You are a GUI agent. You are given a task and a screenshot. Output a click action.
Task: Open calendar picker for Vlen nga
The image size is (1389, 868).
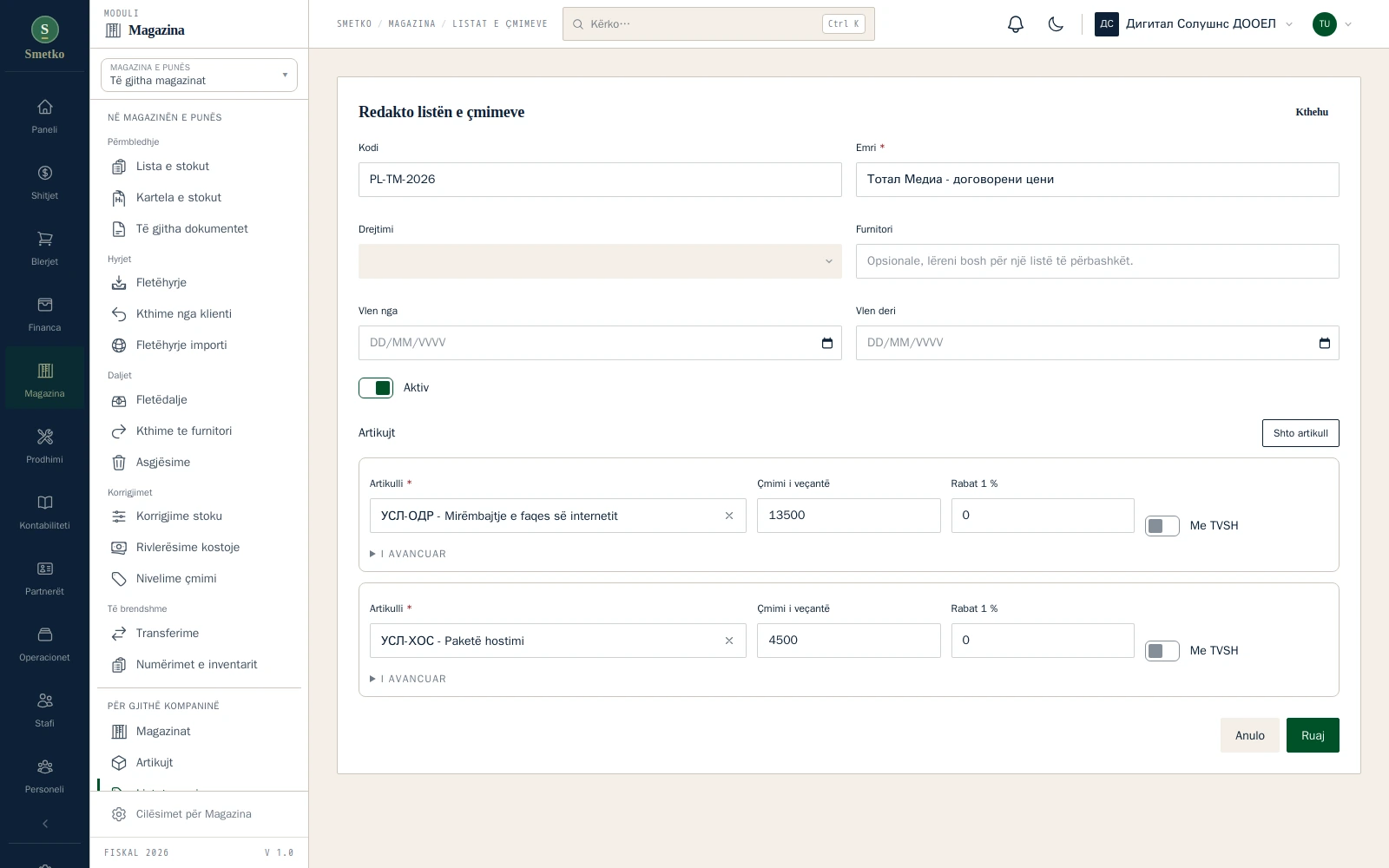pyautogui.click(x=827, y=343)
